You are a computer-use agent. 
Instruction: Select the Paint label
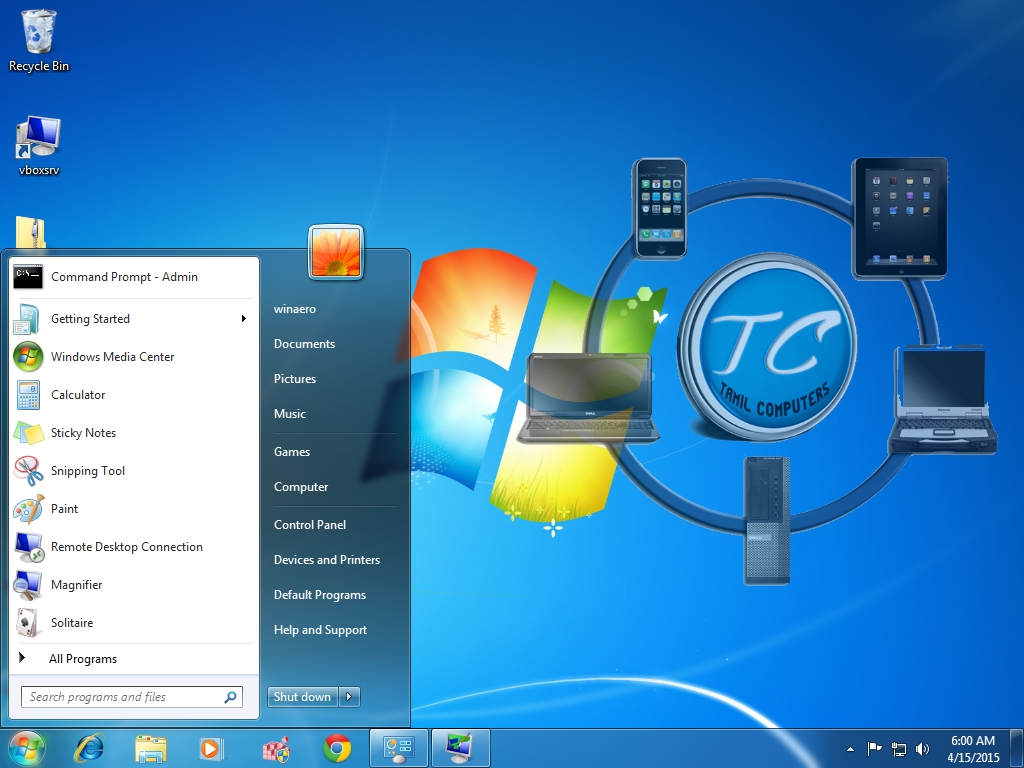click(65, 509)
